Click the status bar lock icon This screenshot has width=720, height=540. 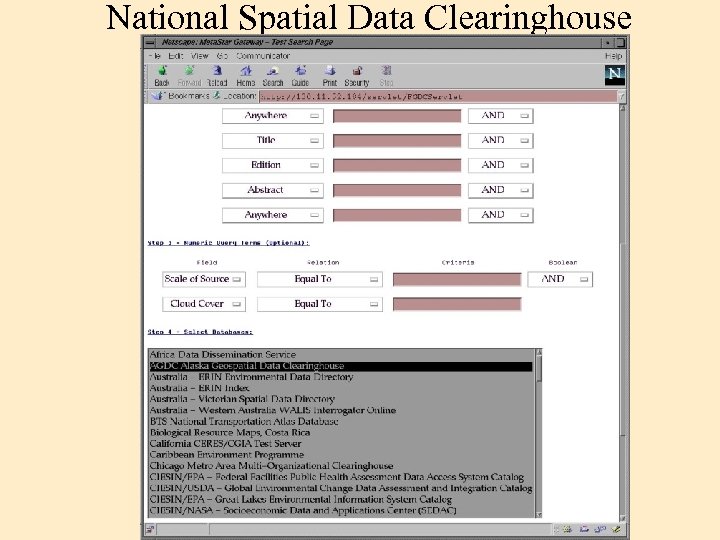click(x=151, y=529)
